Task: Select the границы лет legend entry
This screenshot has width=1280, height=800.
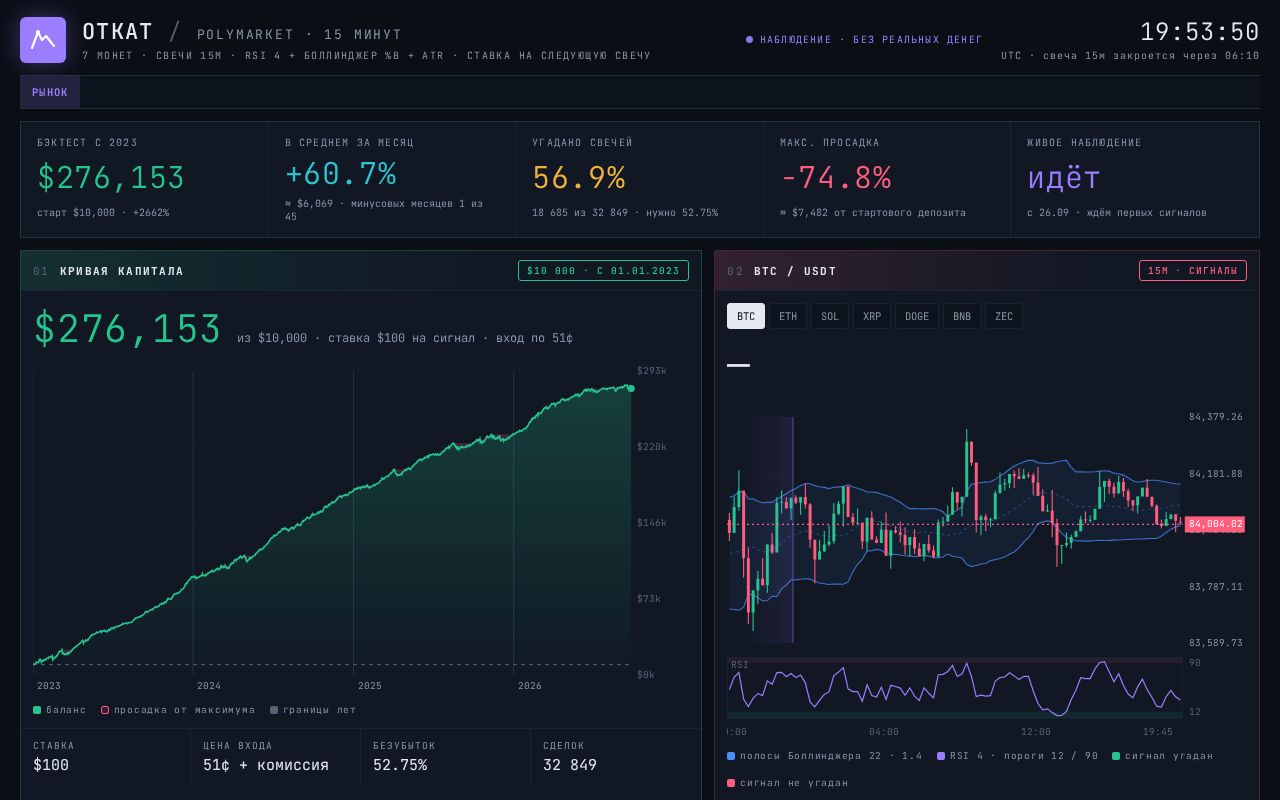Action: click(x=313, y=710)
